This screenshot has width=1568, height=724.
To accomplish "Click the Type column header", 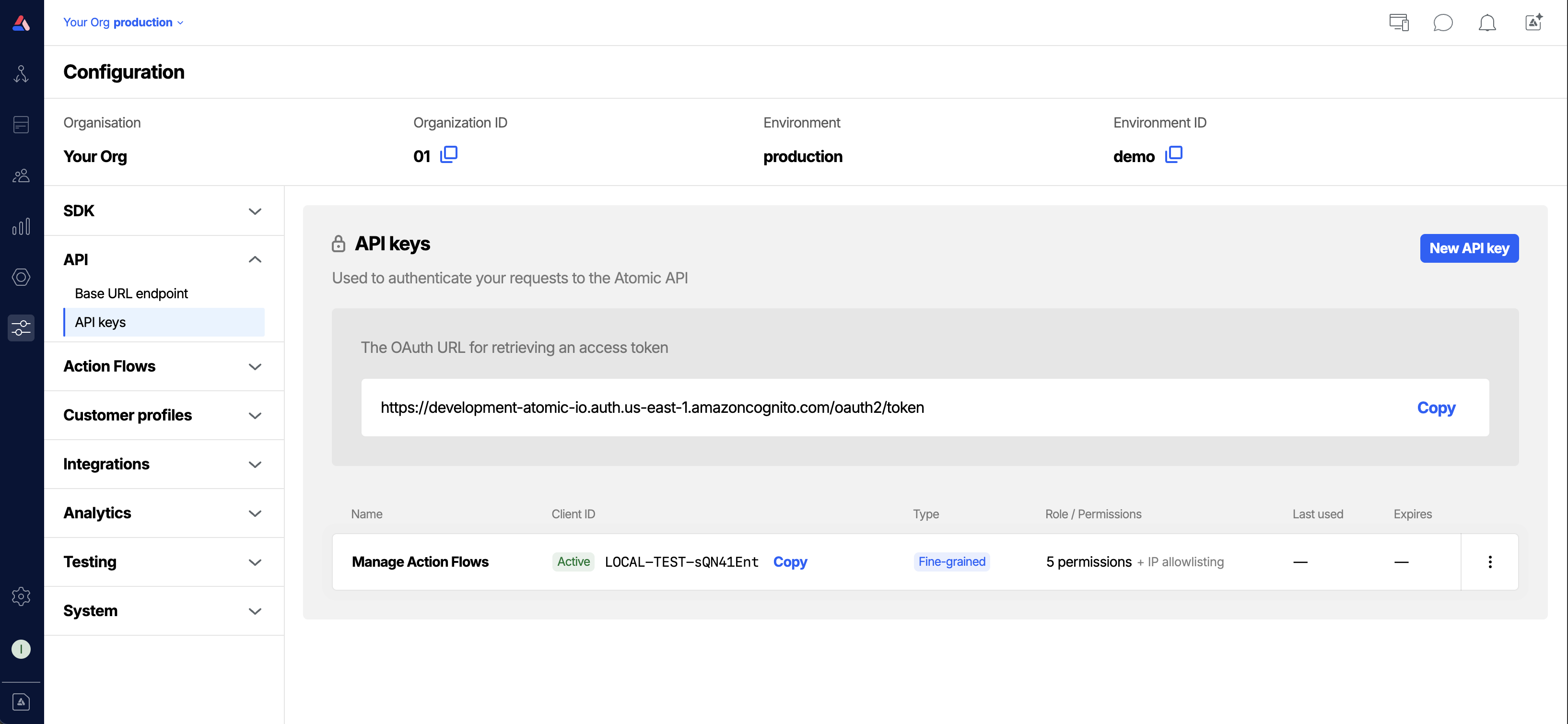I will click(x=926, y=514).
